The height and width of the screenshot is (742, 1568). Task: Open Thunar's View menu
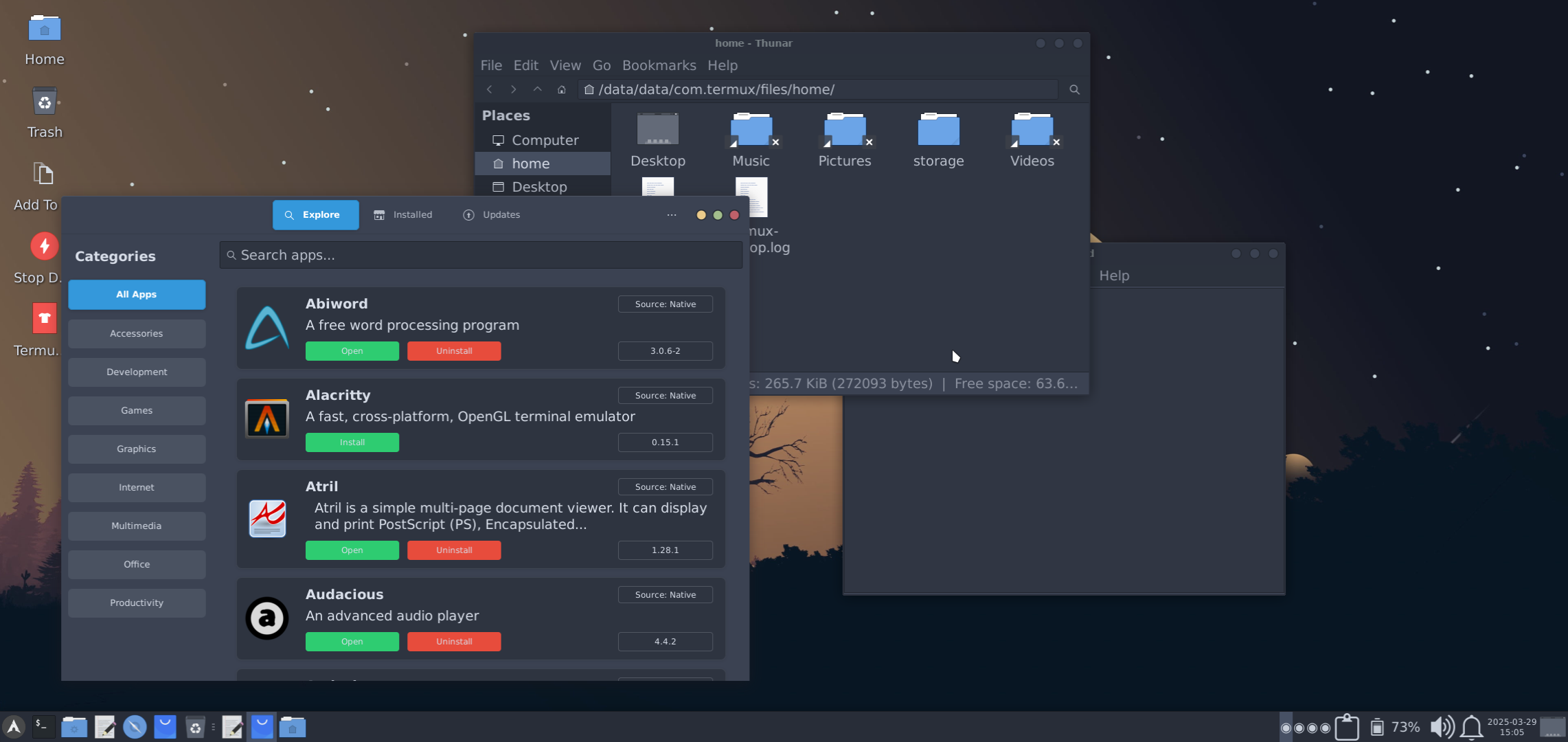565,65
